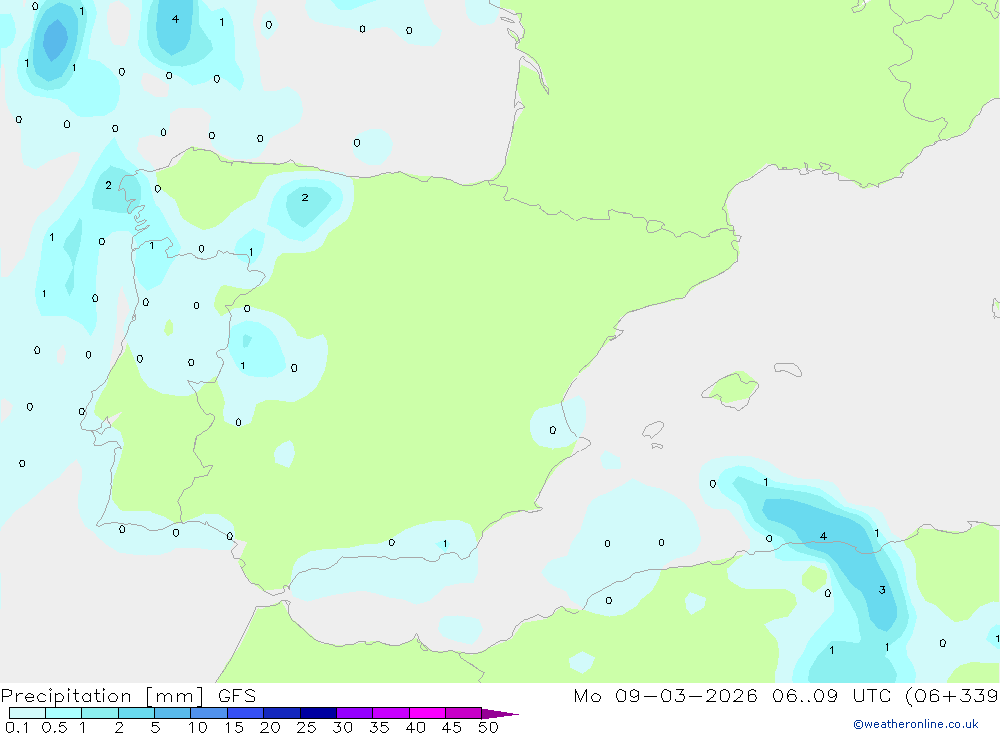This screenshot has width=1000, height=733.
Task: Select the 45–50 mm legend color box
Action: point(463,713)
